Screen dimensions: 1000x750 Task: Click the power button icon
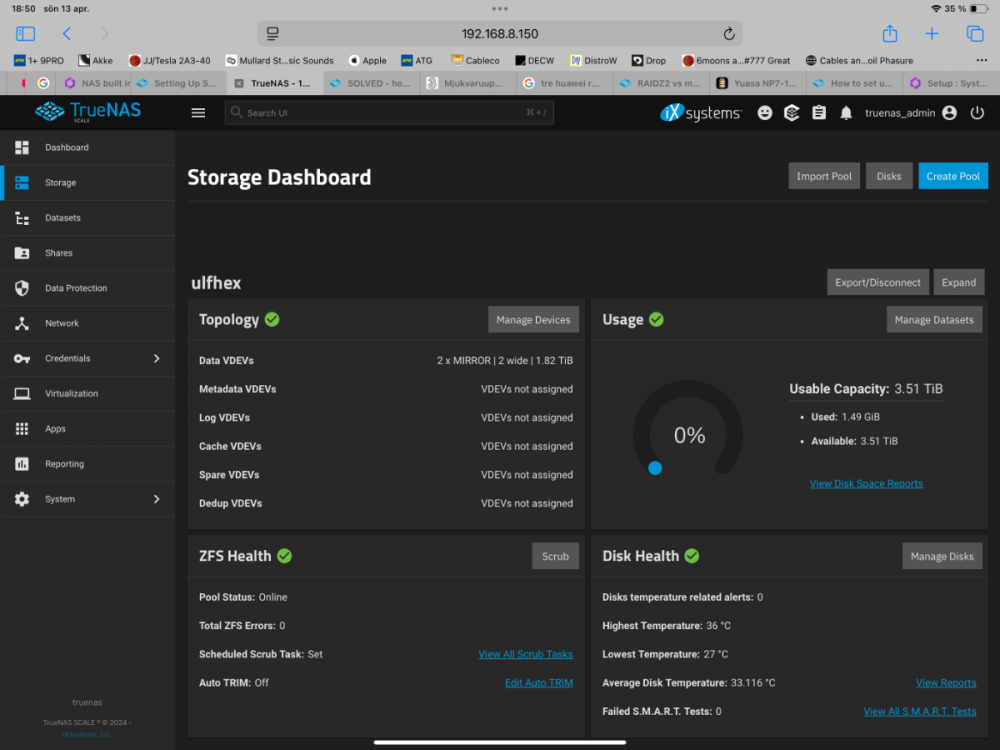click(977, 113)
